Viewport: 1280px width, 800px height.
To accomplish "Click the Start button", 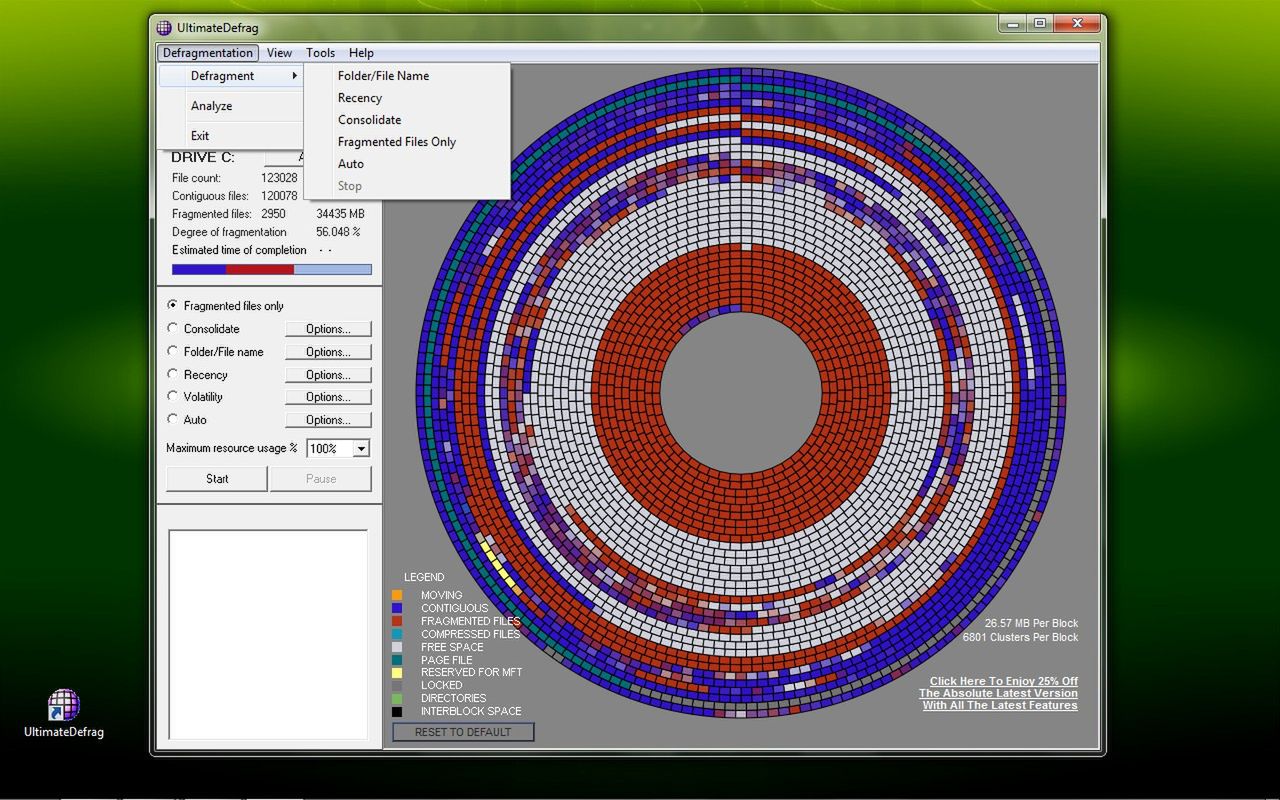I will (x=217, y=479).
